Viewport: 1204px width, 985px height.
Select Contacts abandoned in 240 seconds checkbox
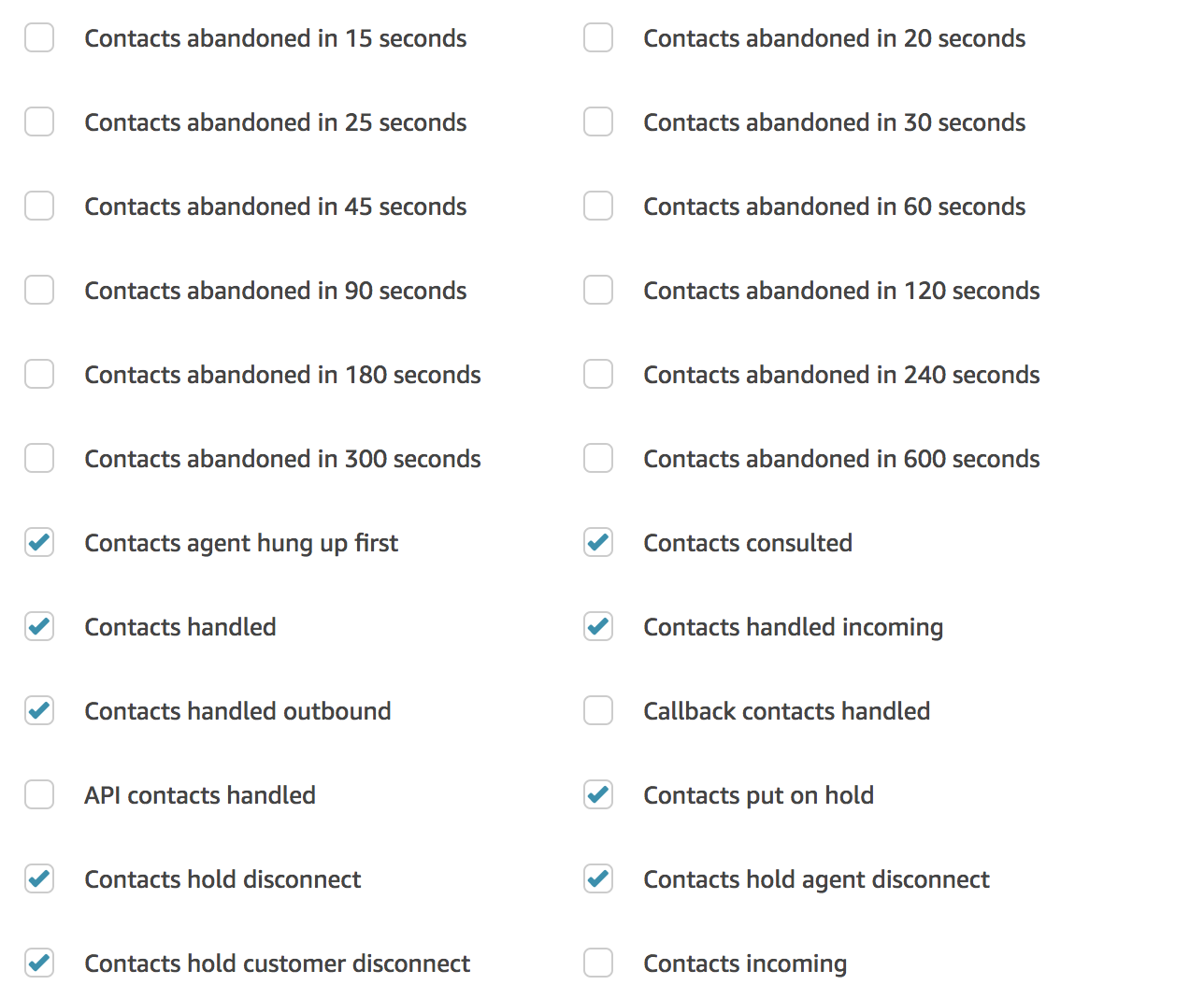coord(598,375)
